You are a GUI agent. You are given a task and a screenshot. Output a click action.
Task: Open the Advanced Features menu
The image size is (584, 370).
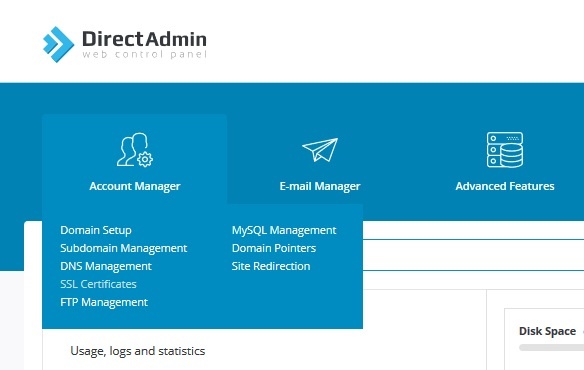(x=505, y=186)
